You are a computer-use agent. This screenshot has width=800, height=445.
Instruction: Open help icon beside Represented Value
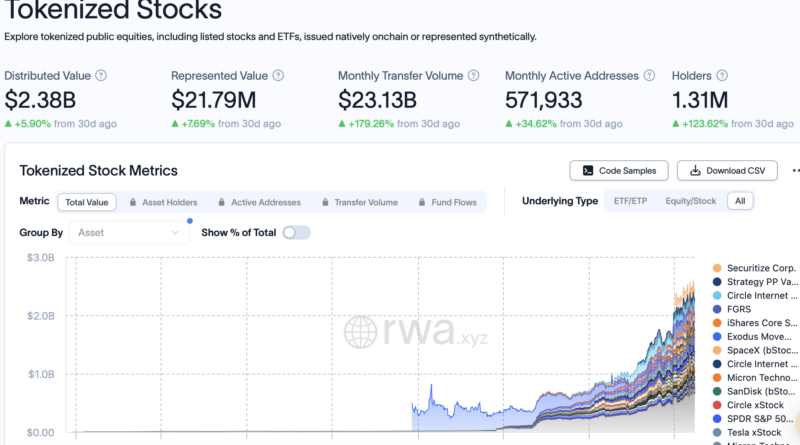[278, 76]
